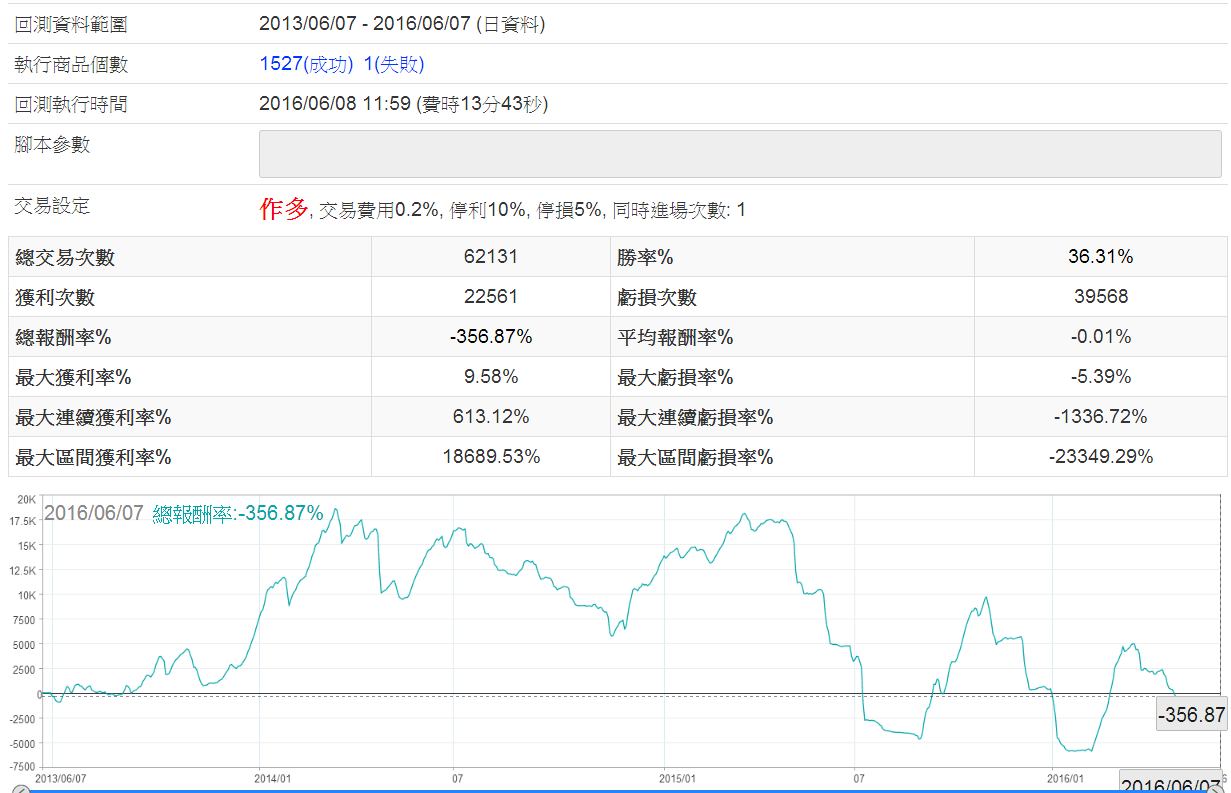The height and width of the screenshot is (793, 1231).
Task: Click the gray 腳本參數 parameter box
Action: (740, 154)
